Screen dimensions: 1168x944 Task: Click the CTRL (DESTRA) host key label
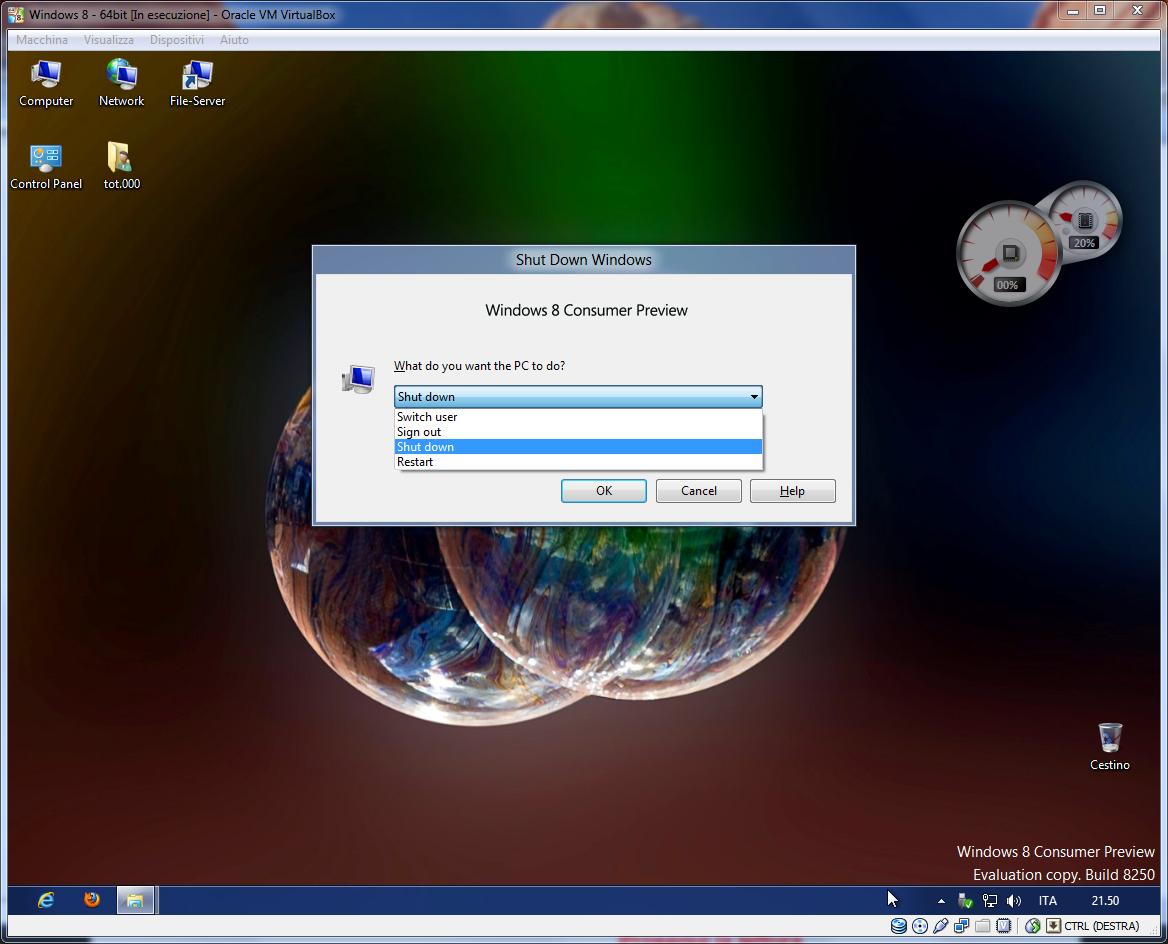pyautogui.click(x=1102, y=926)
